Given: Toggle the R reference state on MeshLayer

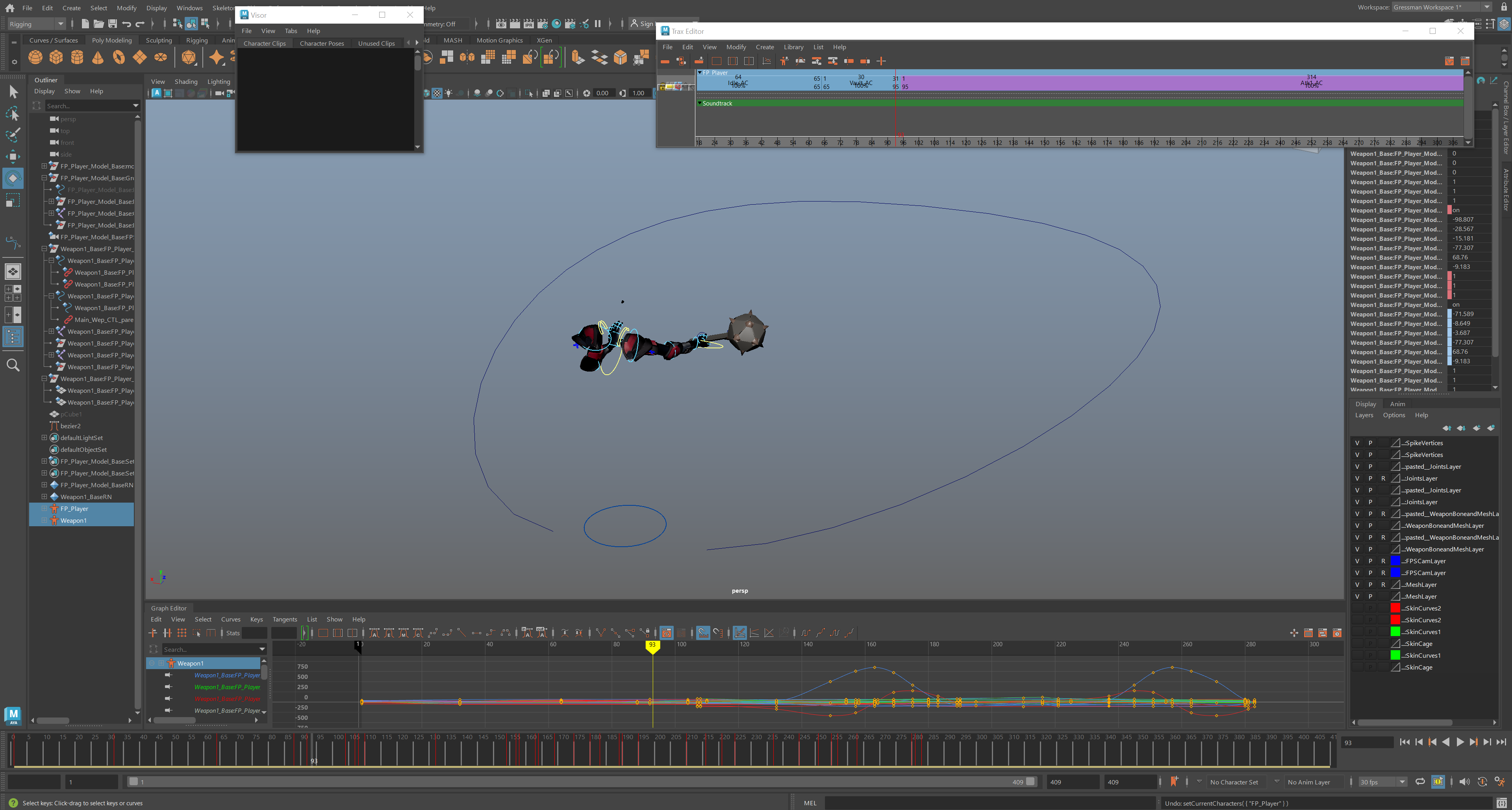Looking at the screenshot, I should tap(1383, 585).
